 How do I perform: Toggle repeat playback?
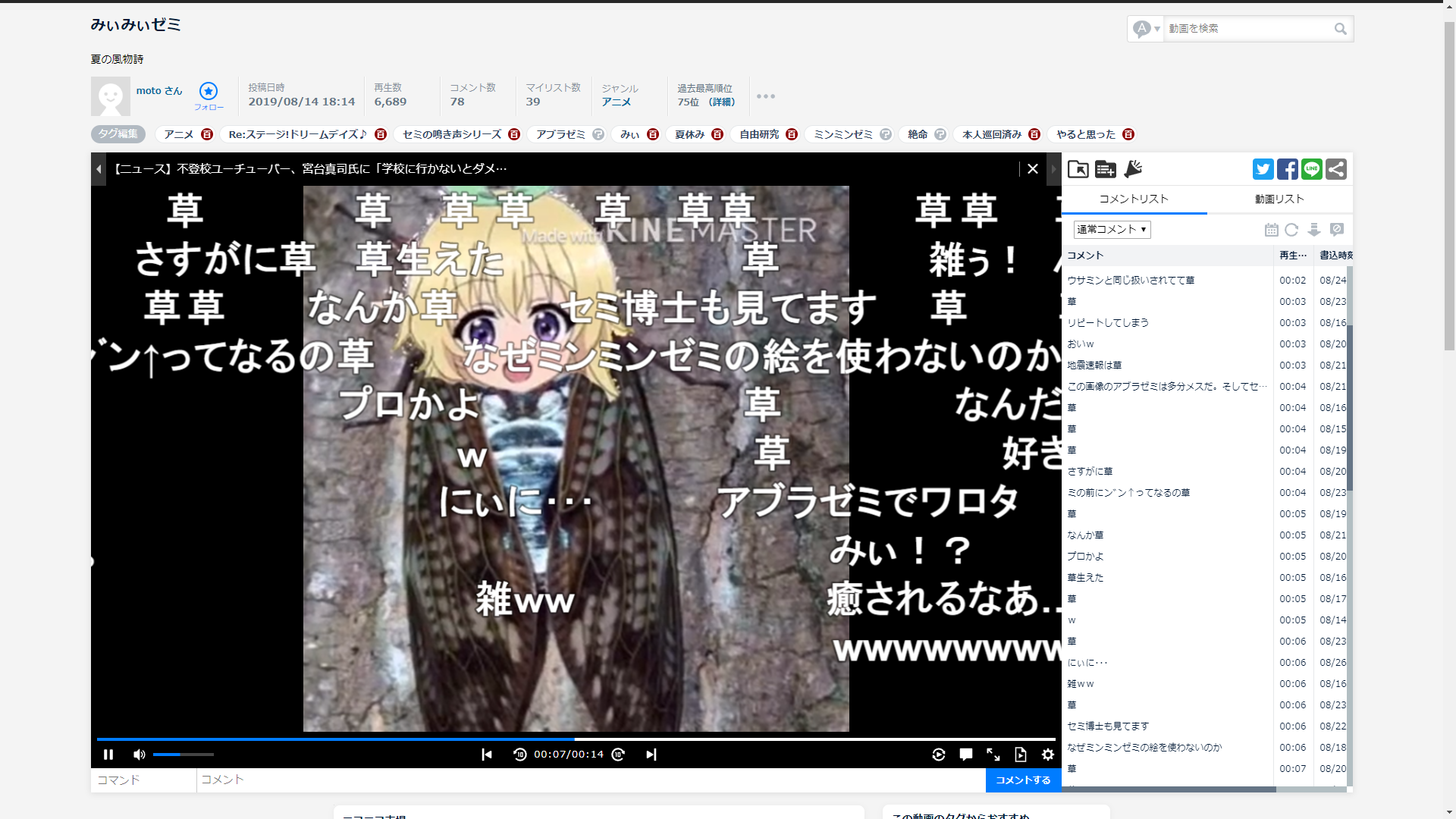pyautogui.click(x=938, y=755)
